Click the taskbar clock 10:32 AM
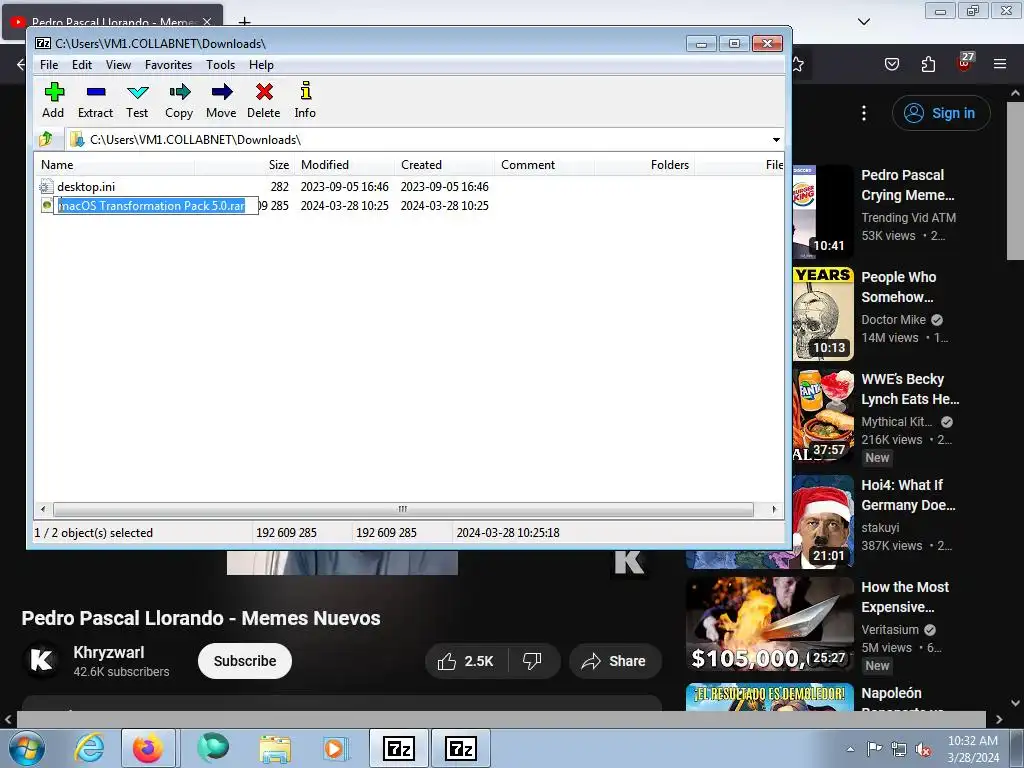 tap(972, 749)
